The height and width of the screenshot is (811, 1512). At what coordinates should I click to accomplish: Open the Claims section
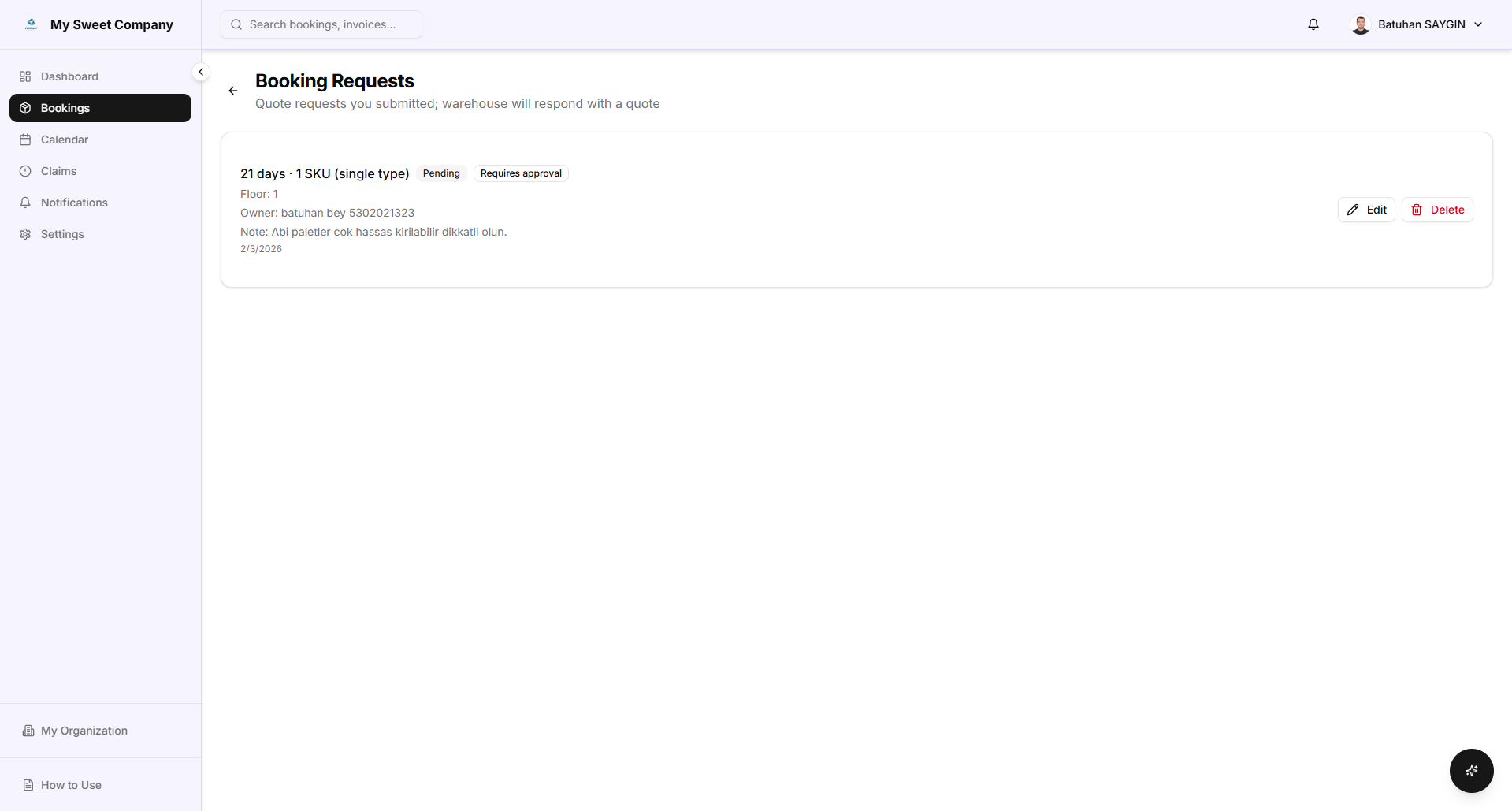pyautogui.click(x=100, y=171)
